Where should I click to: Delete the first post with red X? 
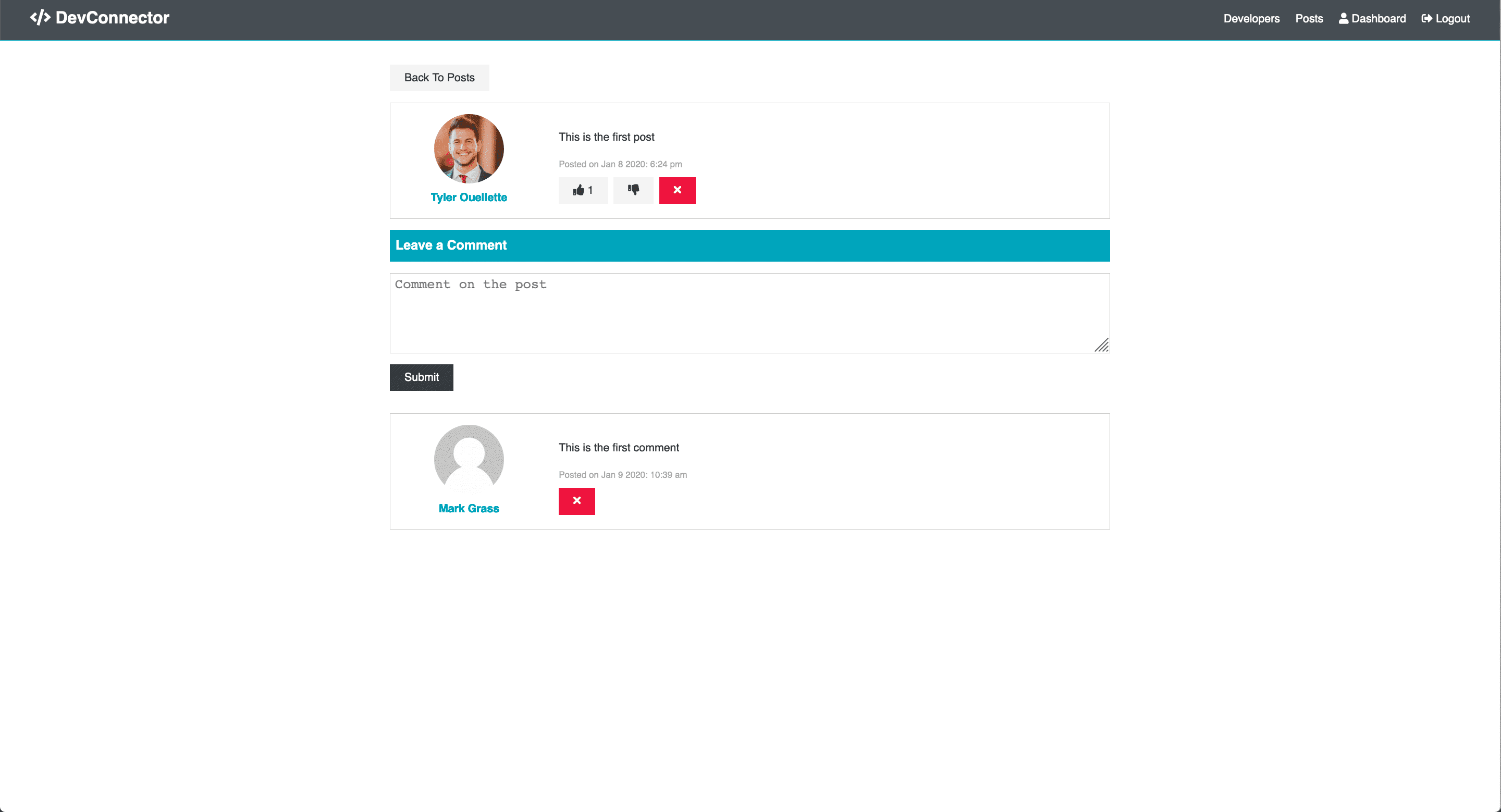click(677, 190)
